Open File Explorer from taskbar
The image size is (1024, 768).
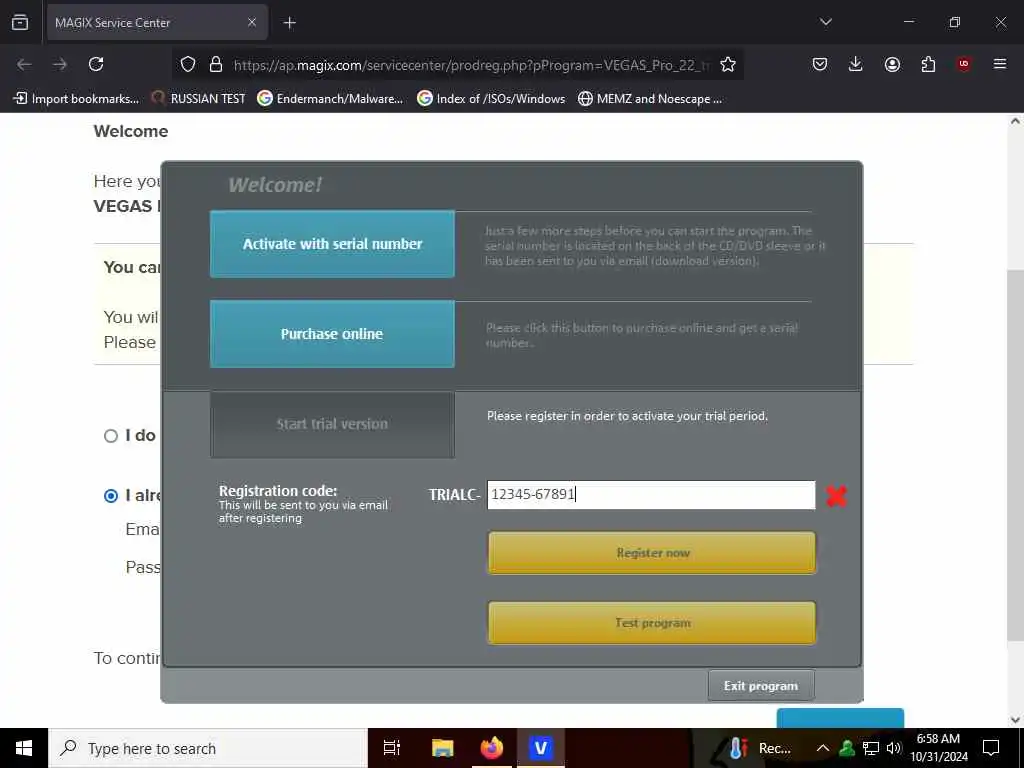442,748
